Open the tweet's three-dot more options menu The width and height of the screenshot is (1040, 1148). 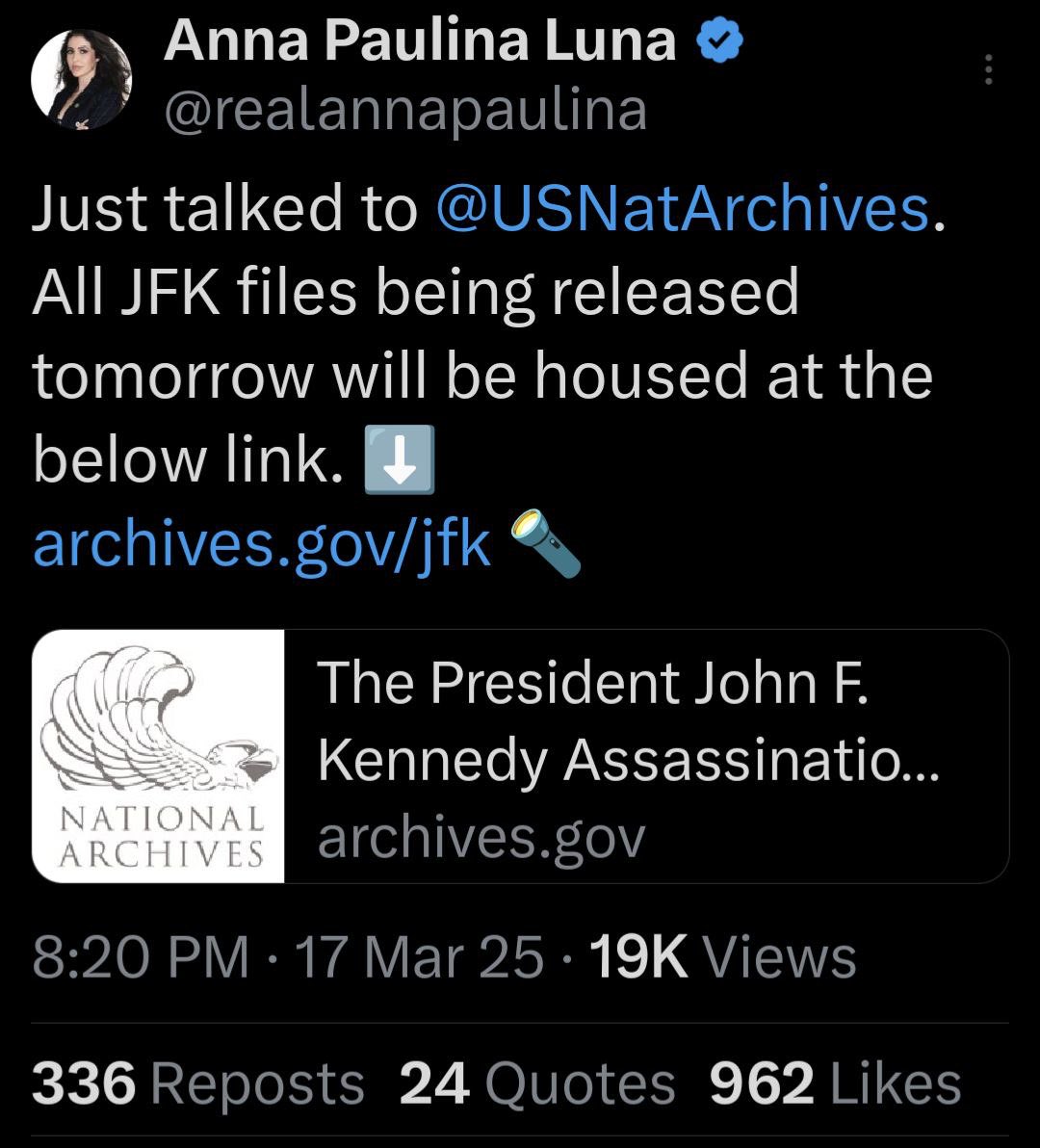click(988, 69)
